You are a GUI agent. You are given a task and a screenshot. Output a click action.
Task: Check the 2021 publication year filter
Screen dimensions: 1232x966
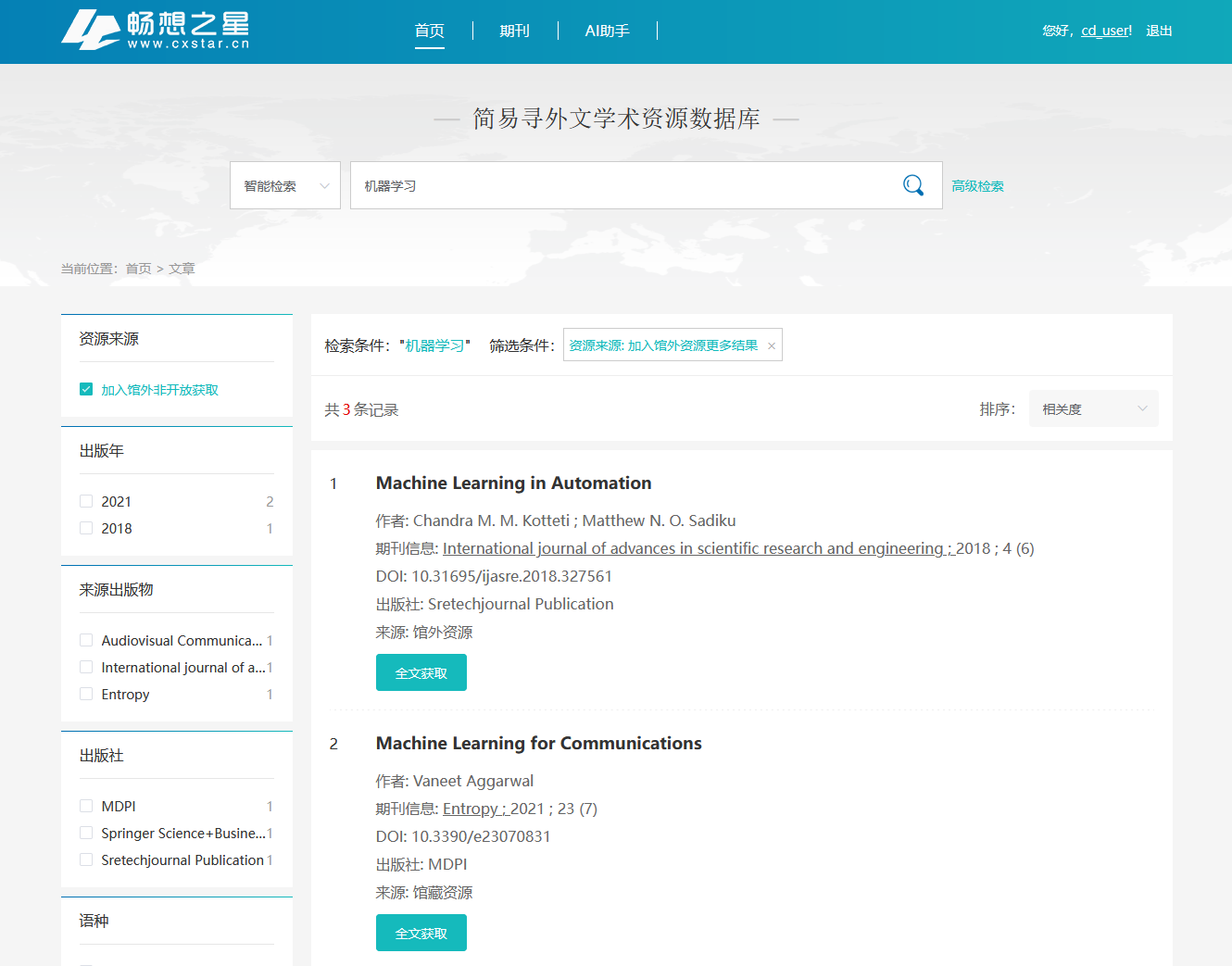tap(86, 501)
